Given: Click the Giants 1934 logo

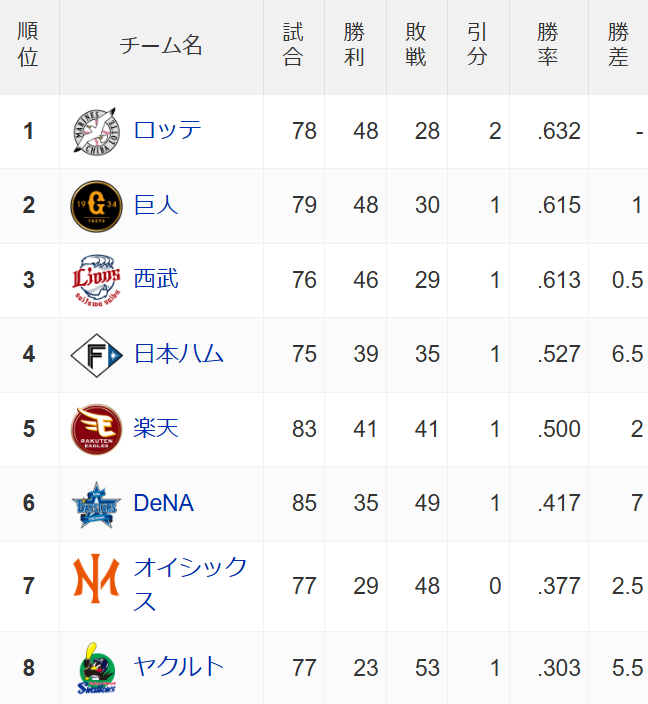Looking at the screenshot, I should click(x=97, y=206).
